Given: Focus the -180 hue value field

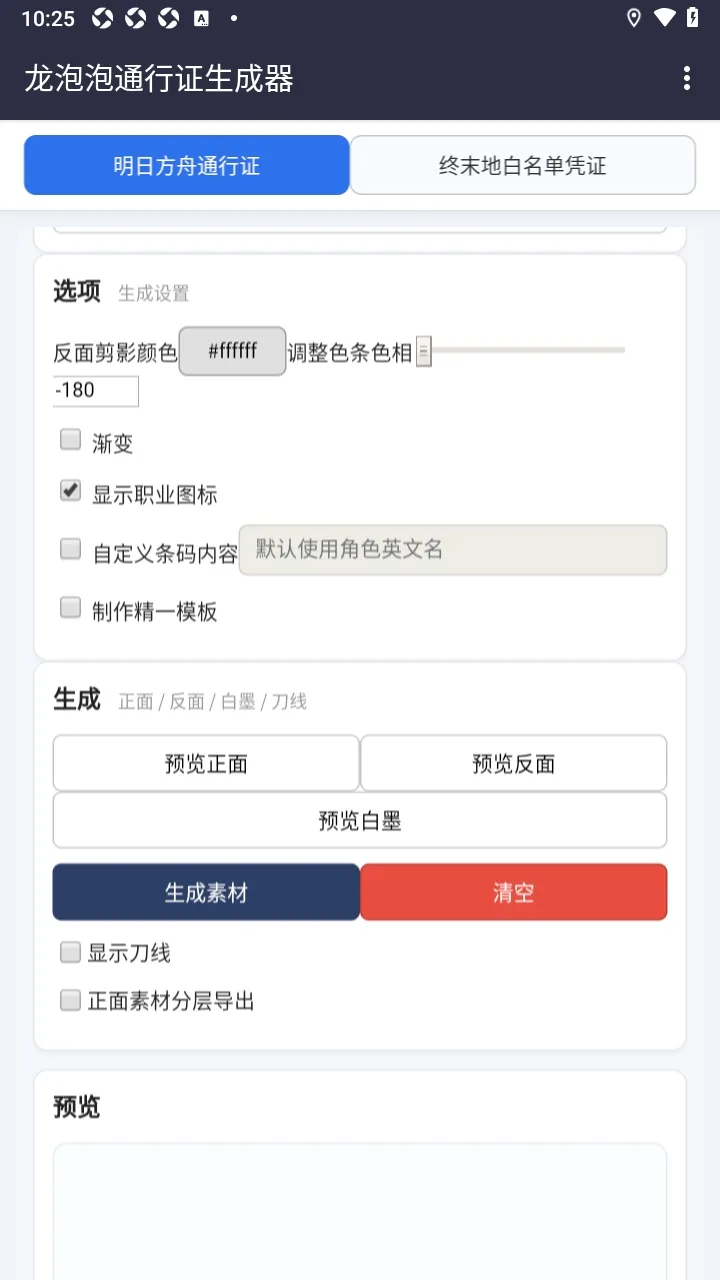Looking at the screenshot, I should click(x=96, y=391).
